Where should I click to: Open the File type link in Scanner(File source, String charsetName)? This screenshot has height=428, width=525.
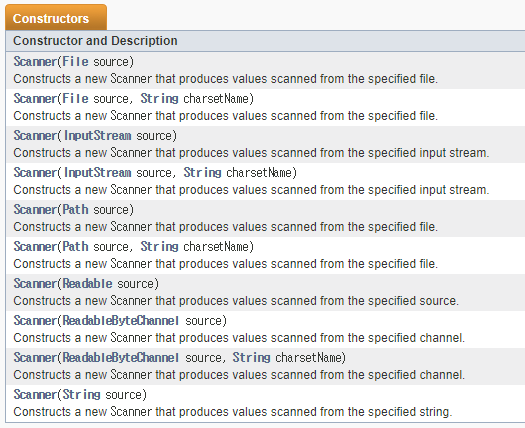(x=75, y=98)
